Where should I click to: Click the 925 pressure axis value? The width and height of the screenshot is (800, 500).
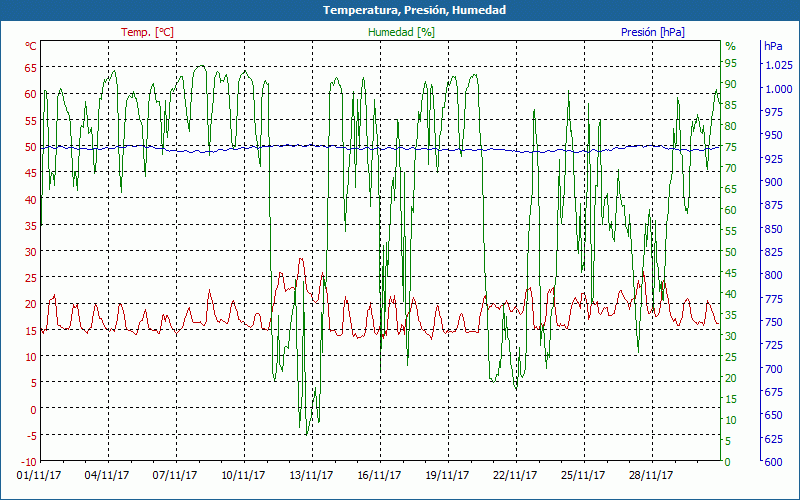[x=774, y=159]
